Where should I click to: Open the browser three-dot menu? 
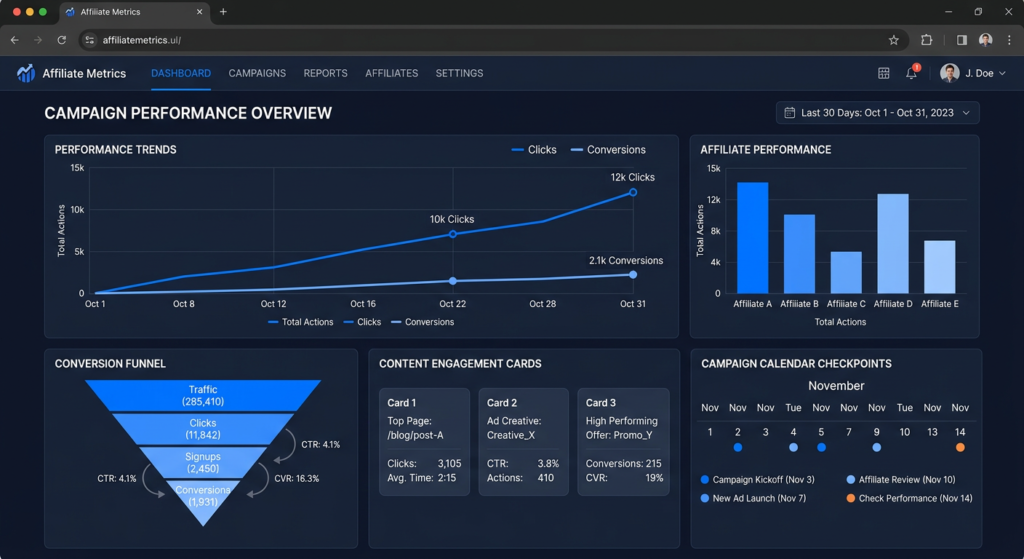(x=1009, y=40)
